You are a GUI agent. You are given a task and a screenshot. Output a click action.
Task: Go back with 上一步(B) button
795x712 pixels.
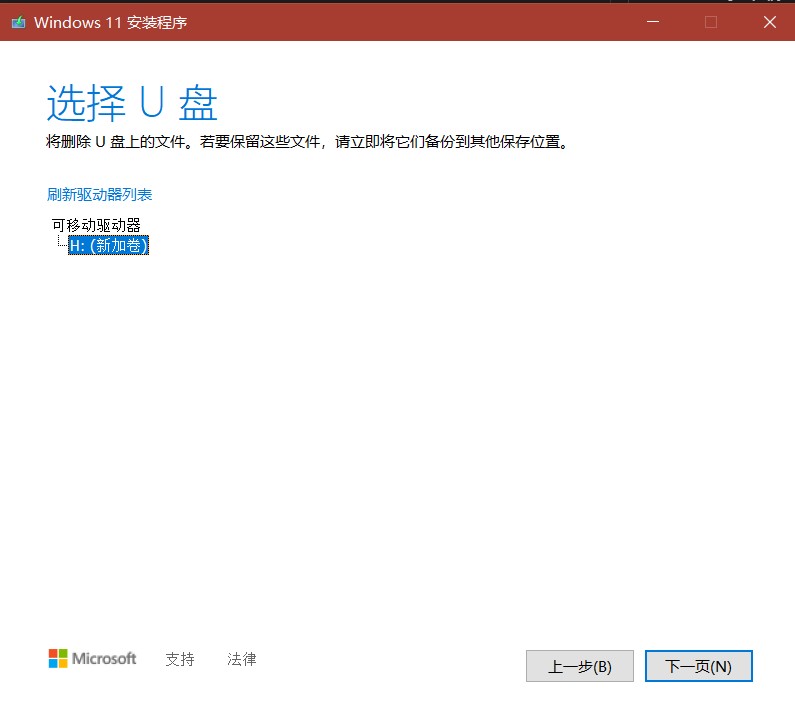click(x=580, y=666)
